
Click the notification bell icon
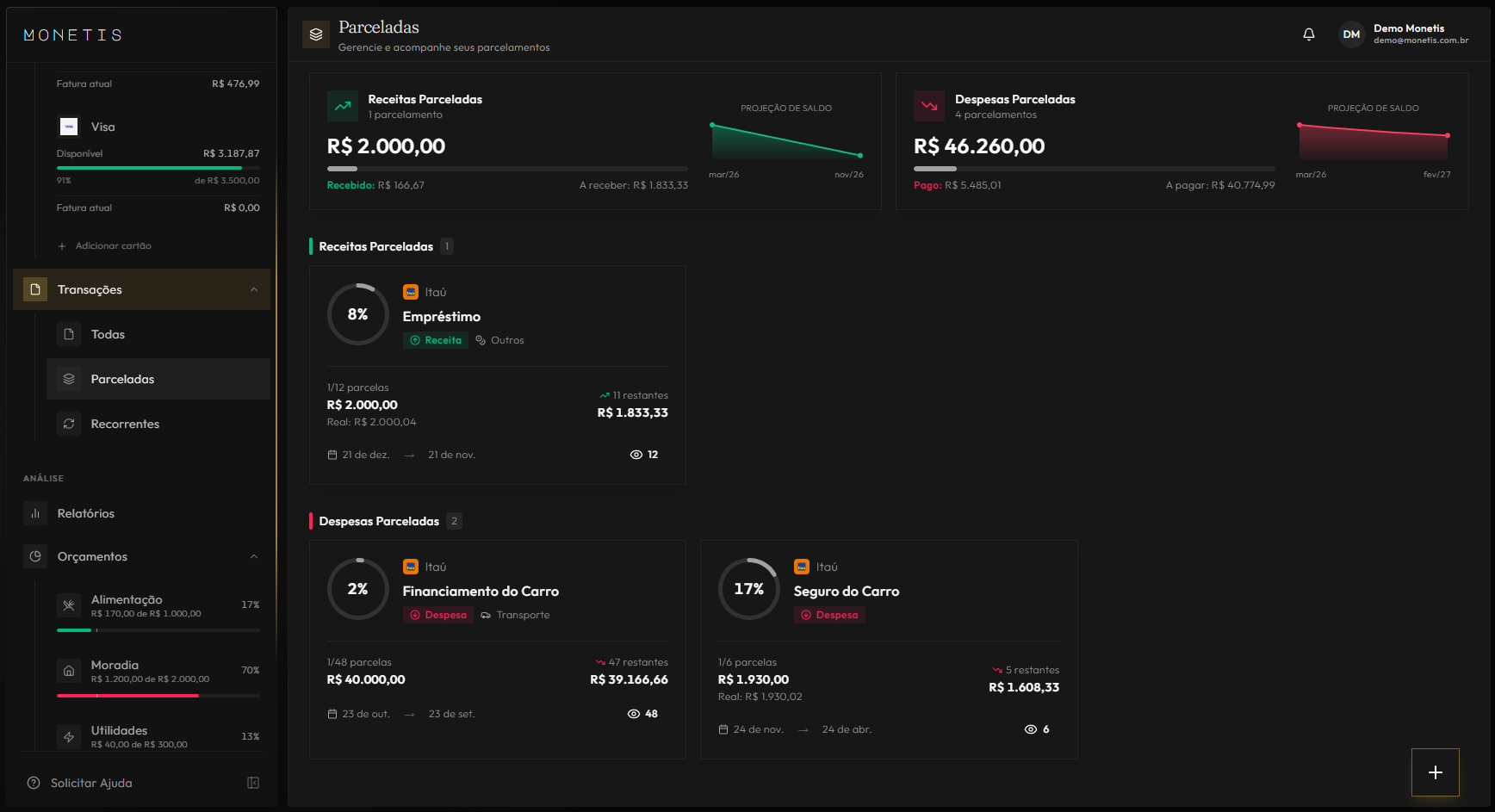1308,34
